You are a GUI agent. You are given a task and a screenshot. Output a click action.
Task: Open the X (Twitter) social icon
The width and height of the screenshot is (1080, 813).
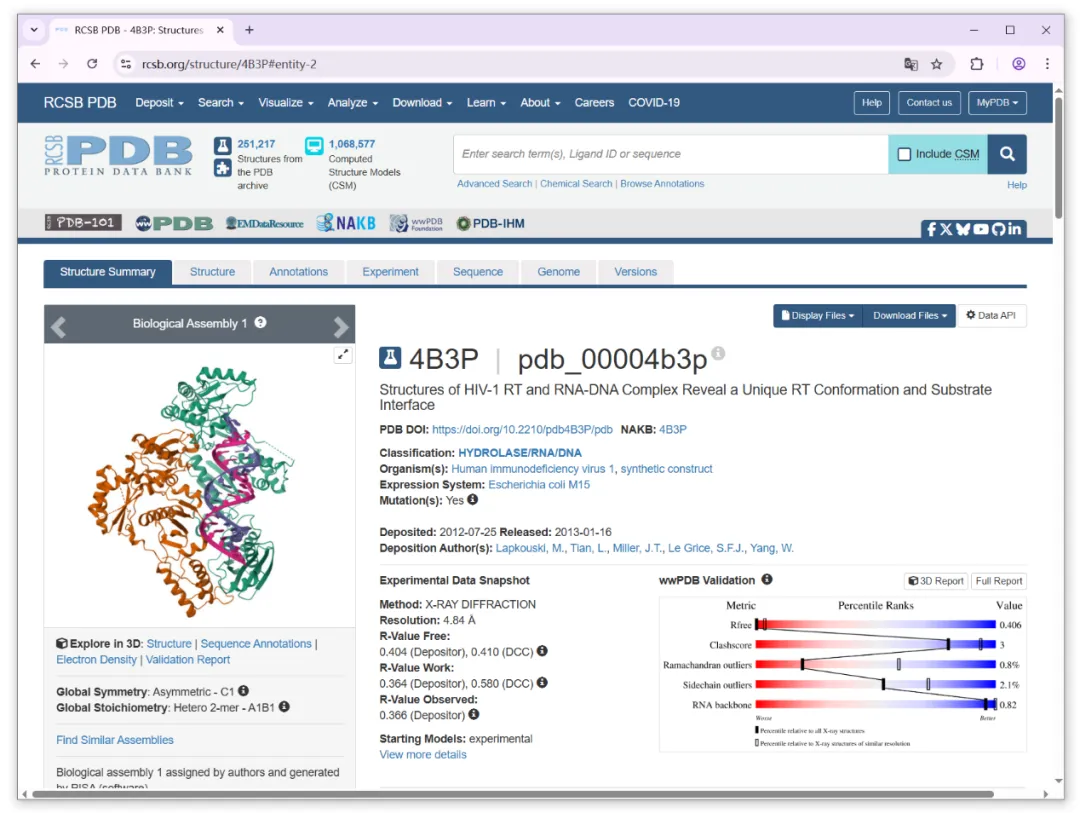tap(946, 229)
